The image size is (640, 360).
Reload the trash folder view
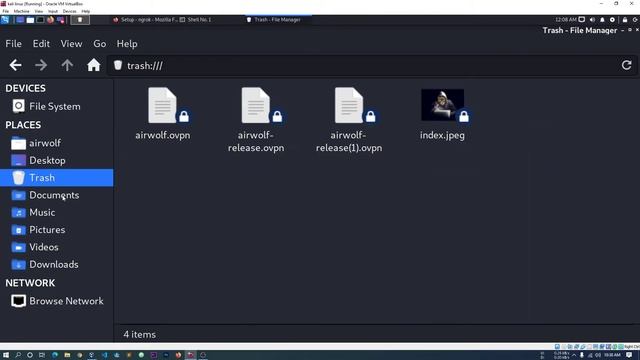click(627, 65)
